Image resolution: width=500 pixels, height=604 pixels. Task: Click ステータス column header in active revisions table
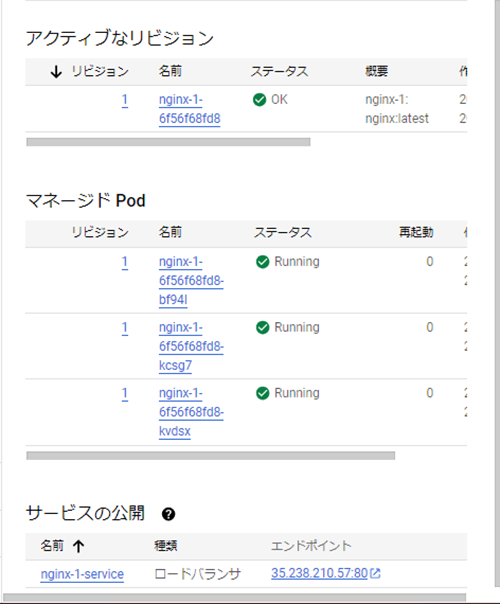point(280,71)
